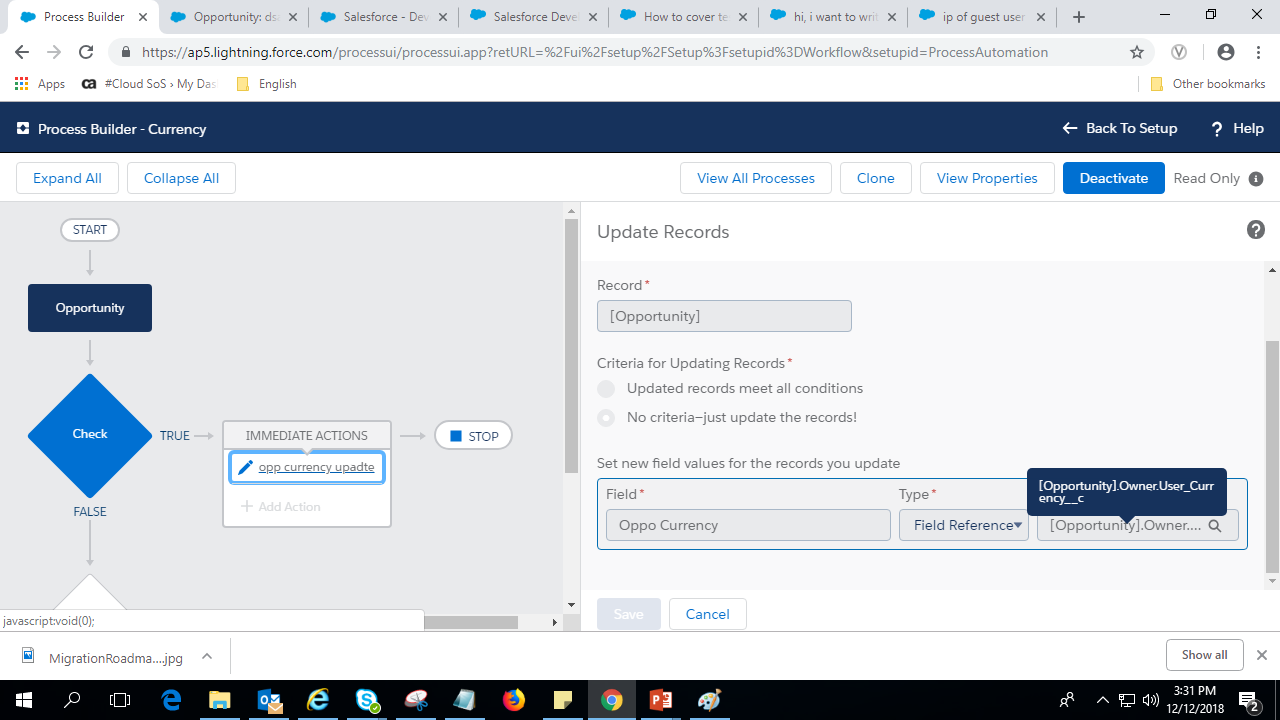1280x720 pixels.
Task: Open File Explorer from the taskbar
Action: (221, 700)
